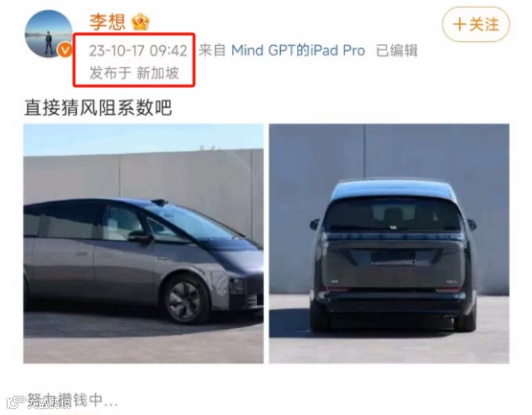Open 李想's round profile avatar
Viewport: 532px width, 415px height.
click(x=49, y=34)
